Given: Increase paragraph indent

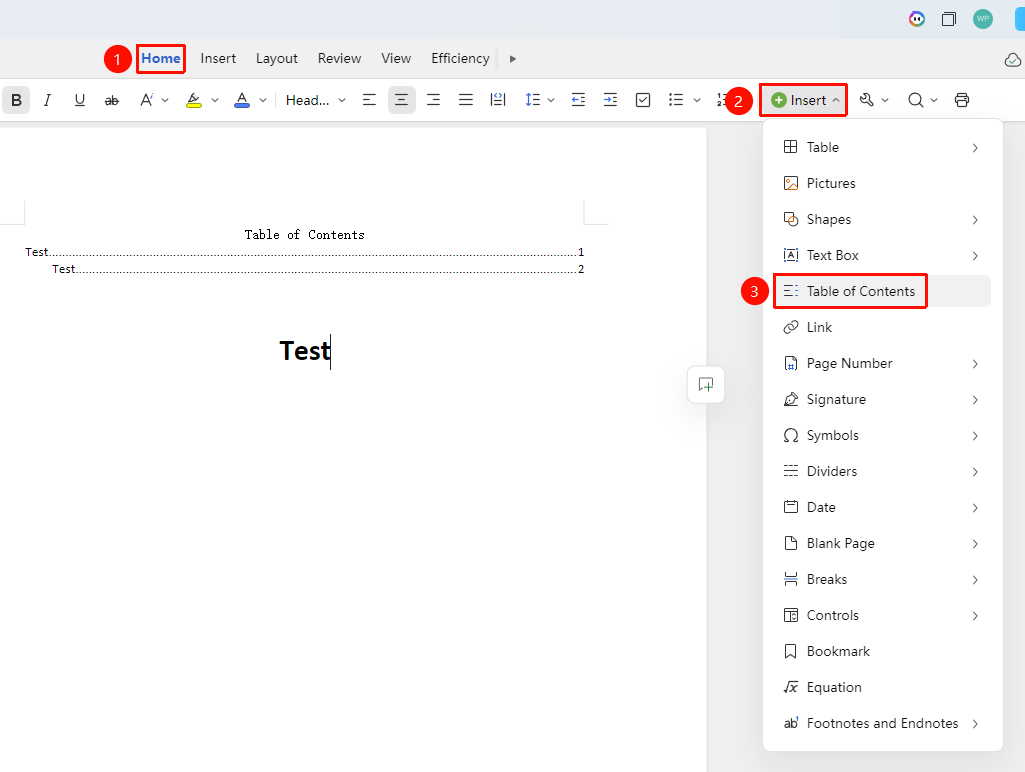Looking at the screenshot, I should tap(610, 100).
